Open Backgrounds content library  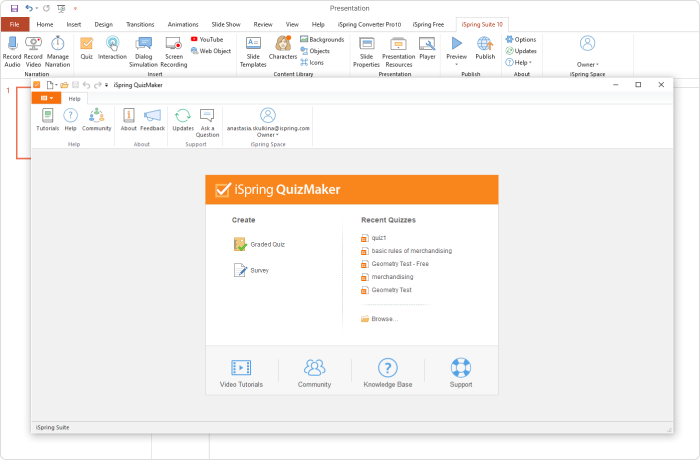[322, 39]
